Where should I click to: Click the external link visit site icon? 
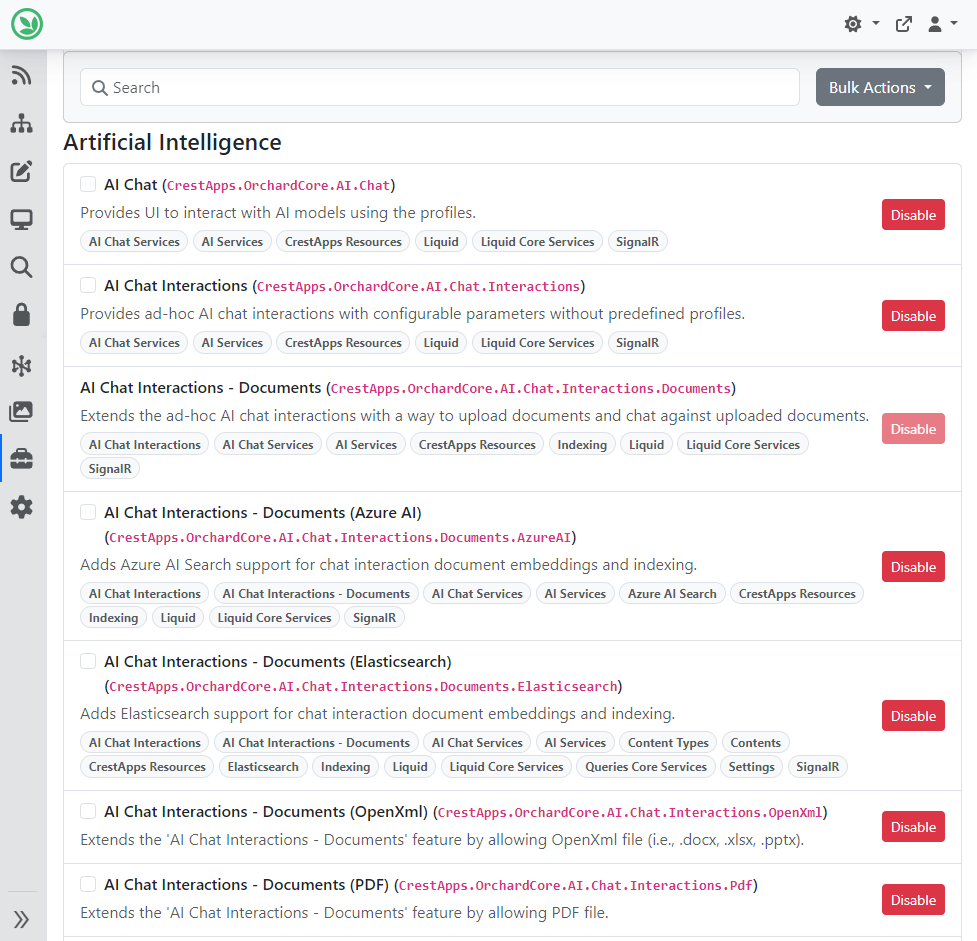tap(903, 24)
